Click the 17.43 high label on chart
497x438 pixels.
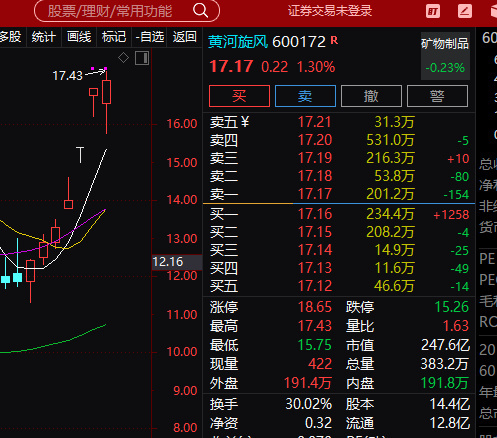[67, 76]
